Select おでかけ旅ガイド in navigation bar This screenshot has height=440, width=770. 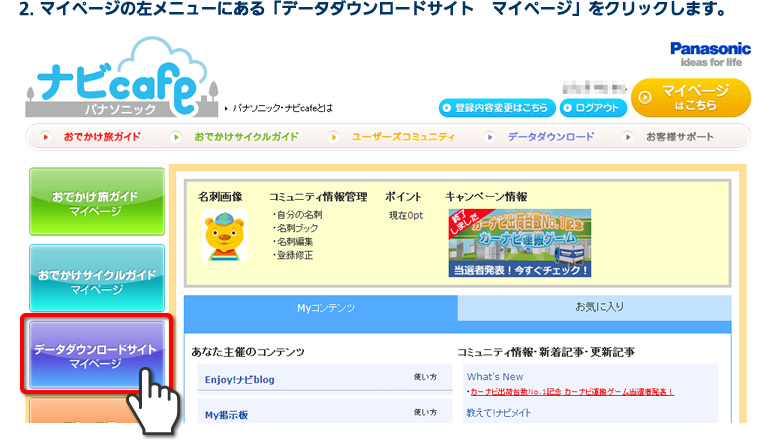click(102, 137)
